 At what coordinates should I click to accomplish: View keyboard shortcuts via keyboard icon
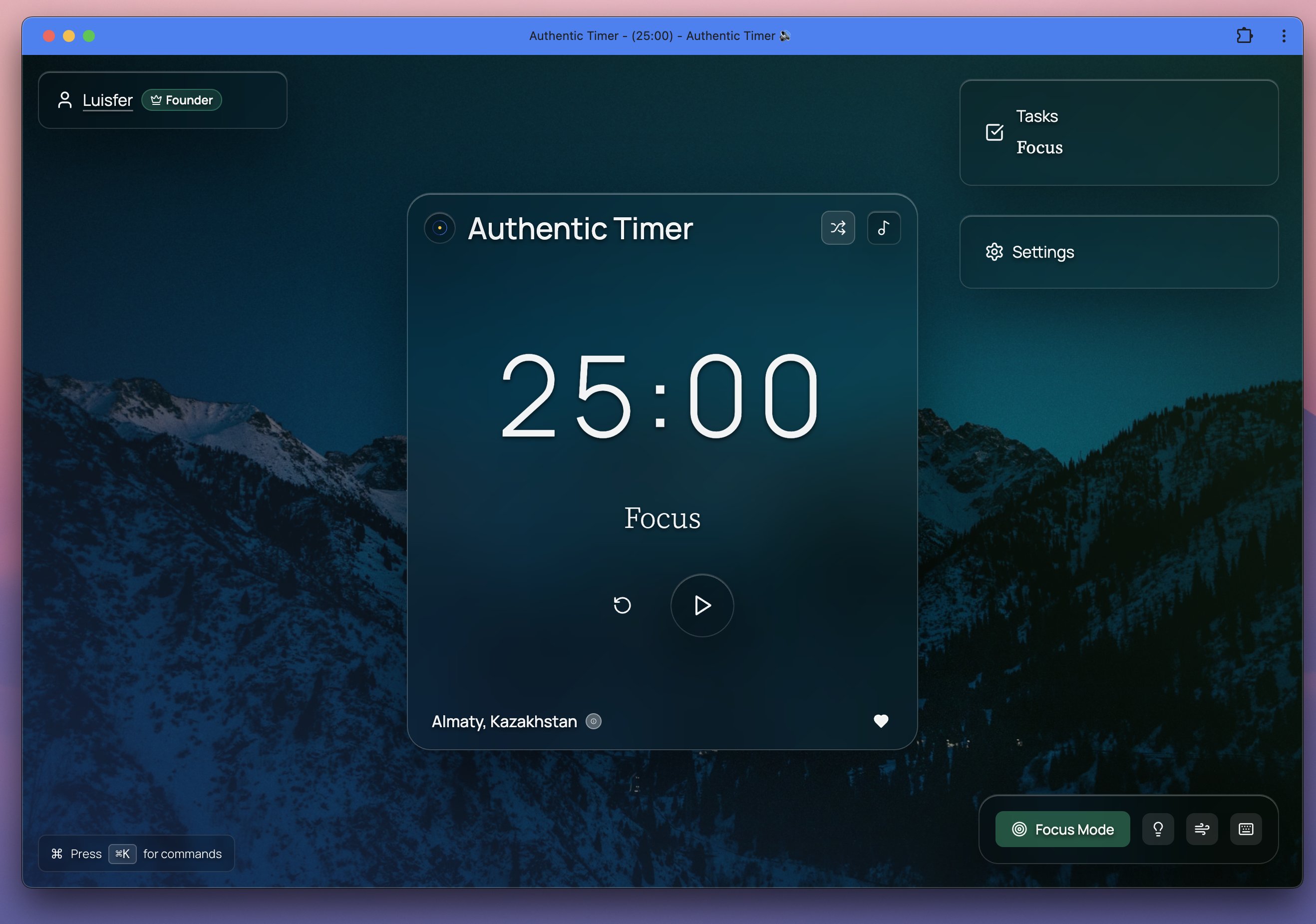[x=1246, y=829]
